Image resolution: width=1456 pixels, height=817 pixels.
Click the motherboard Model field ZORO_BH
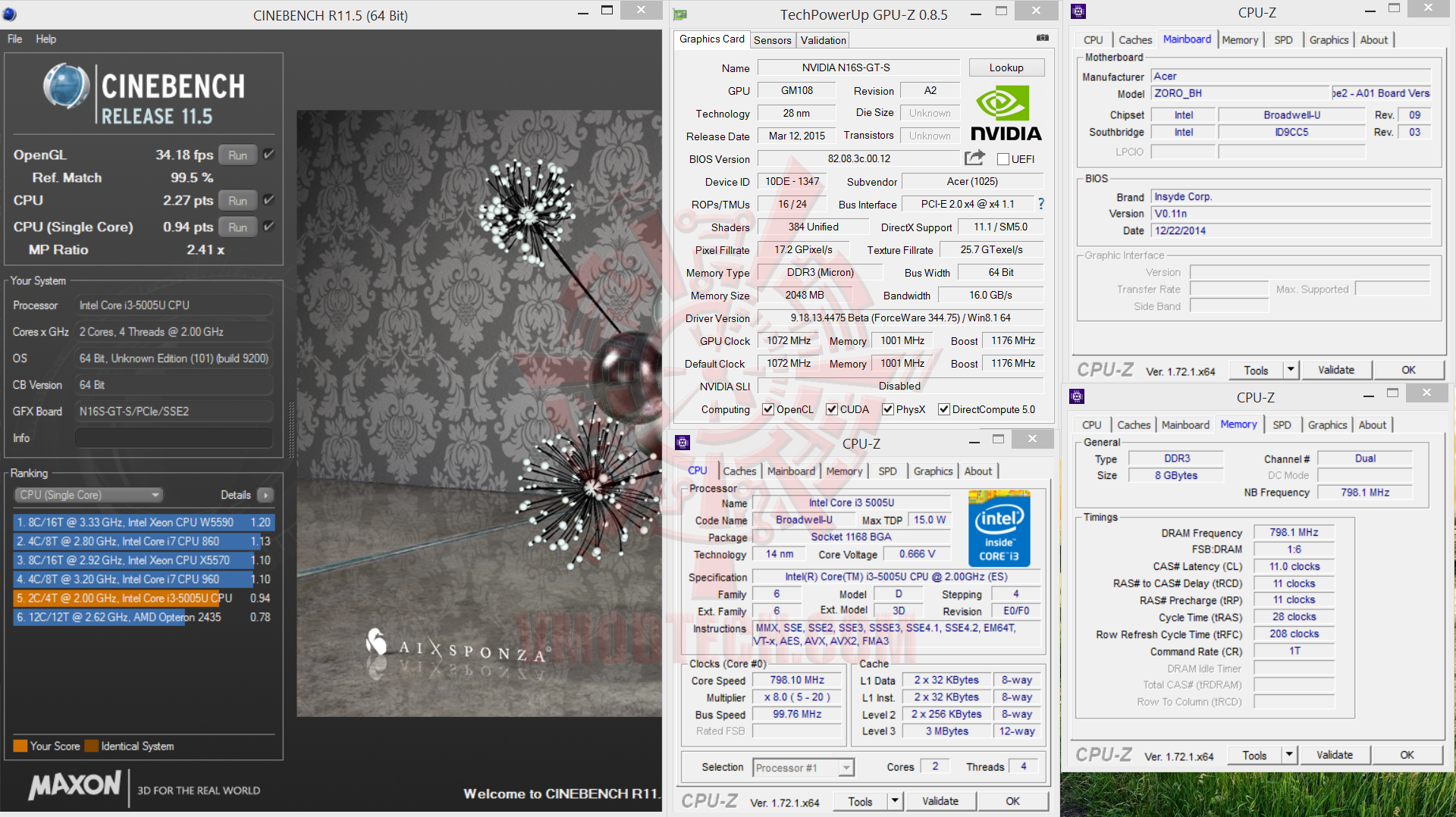tap(1241, 93)
